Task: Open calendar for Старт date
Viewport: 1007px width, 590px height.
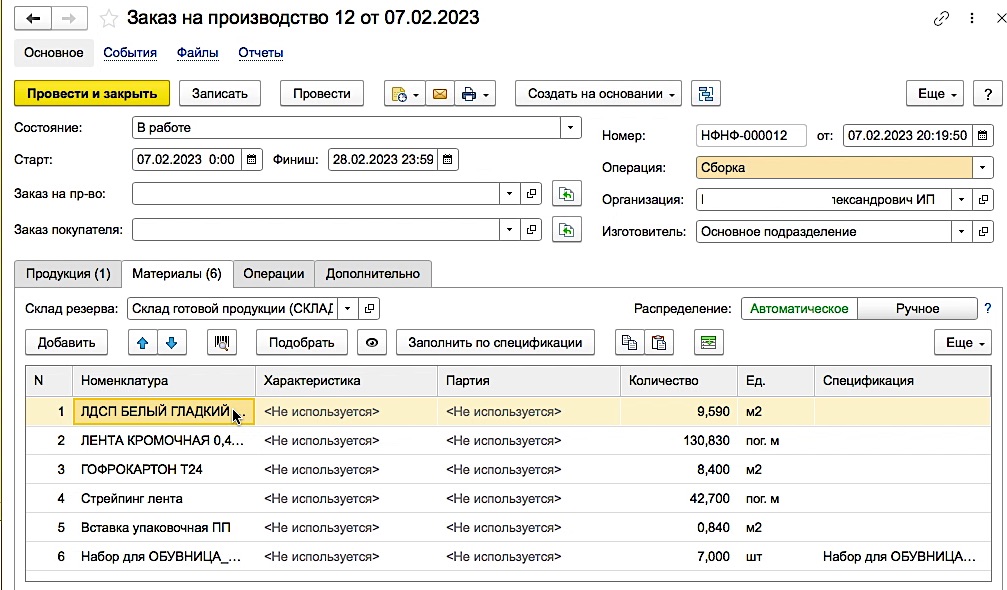Action: click(x=252, y=159)
